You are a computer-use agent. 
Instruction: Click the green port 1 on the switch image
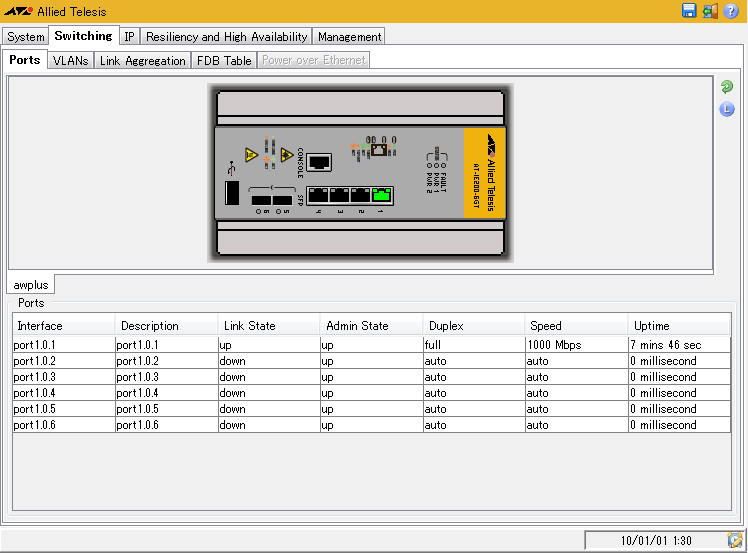click(381, 195)
